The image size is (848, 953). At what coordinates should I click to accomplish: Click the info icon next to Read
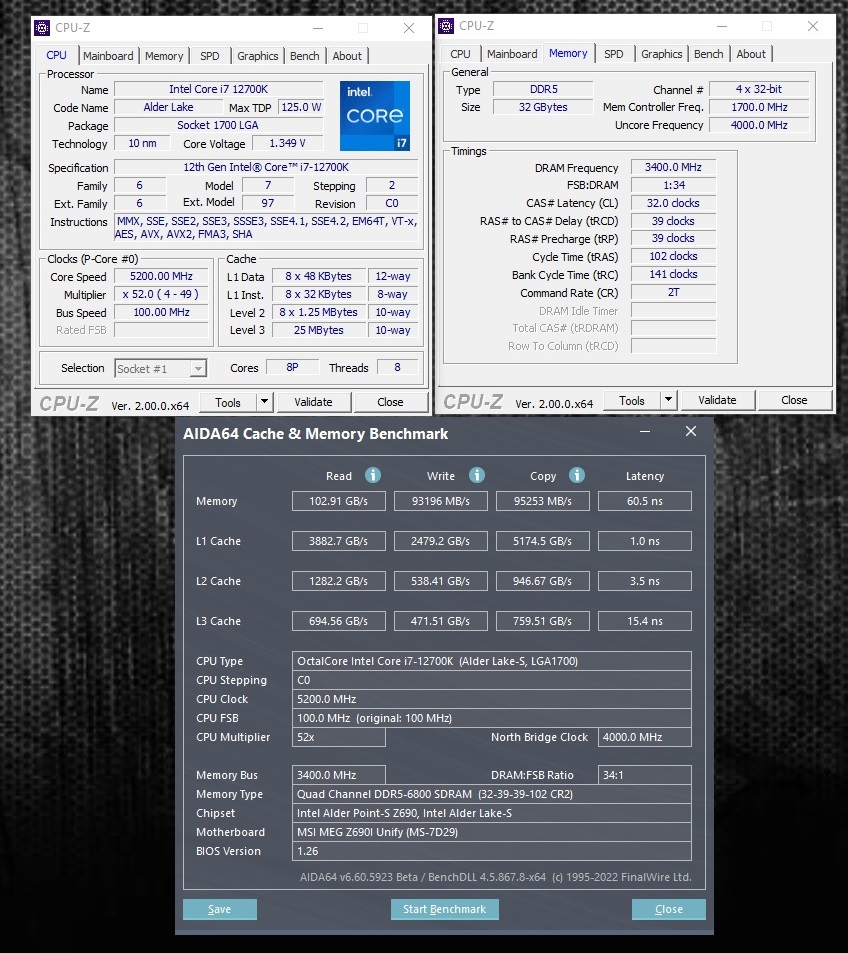(x=373, y=475)
